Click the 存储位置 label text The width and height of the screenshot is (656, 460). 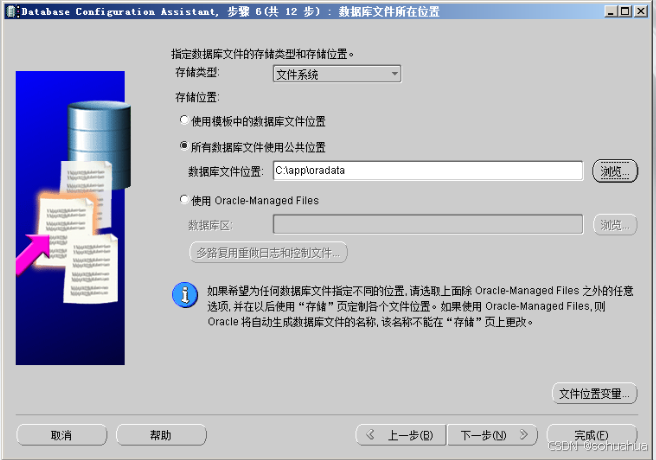[x=197, y=97]
